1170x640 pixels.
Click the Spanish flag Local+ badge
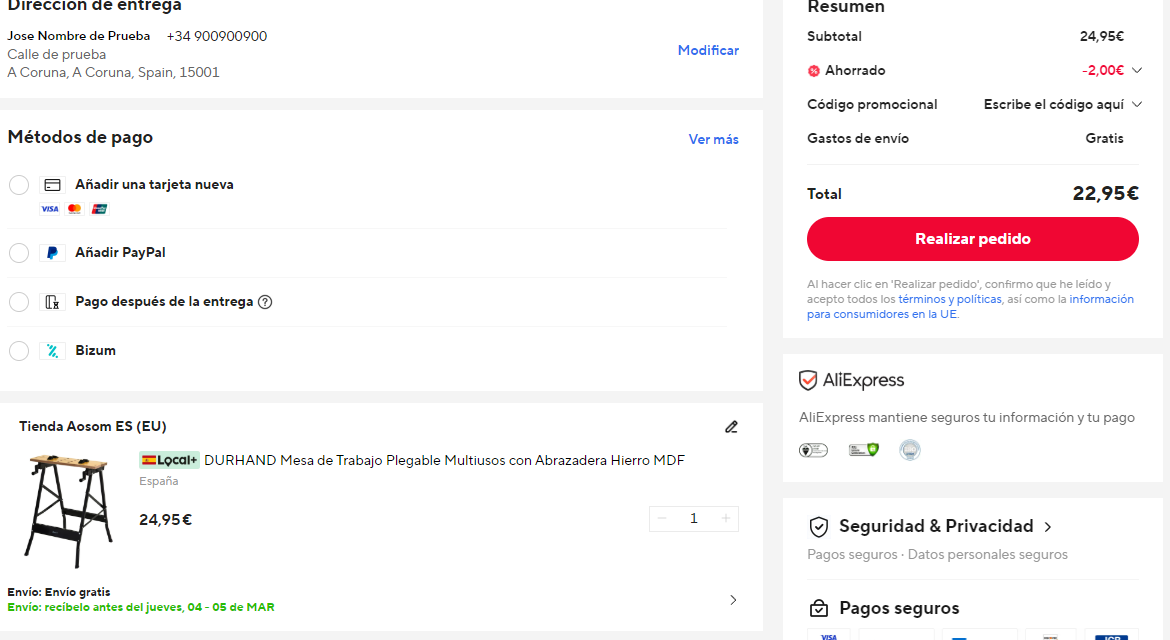(x=169, y=460)
